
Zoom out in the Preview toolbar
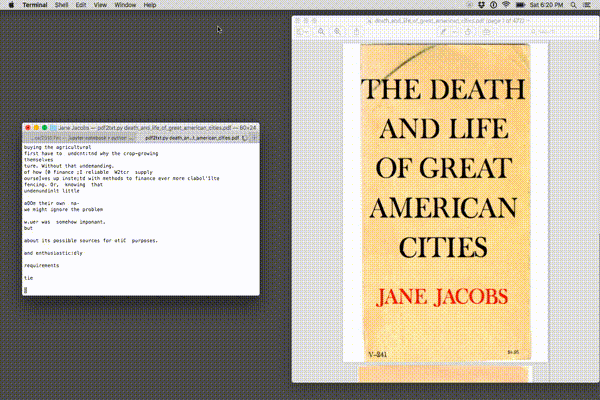tap(321, 32)
